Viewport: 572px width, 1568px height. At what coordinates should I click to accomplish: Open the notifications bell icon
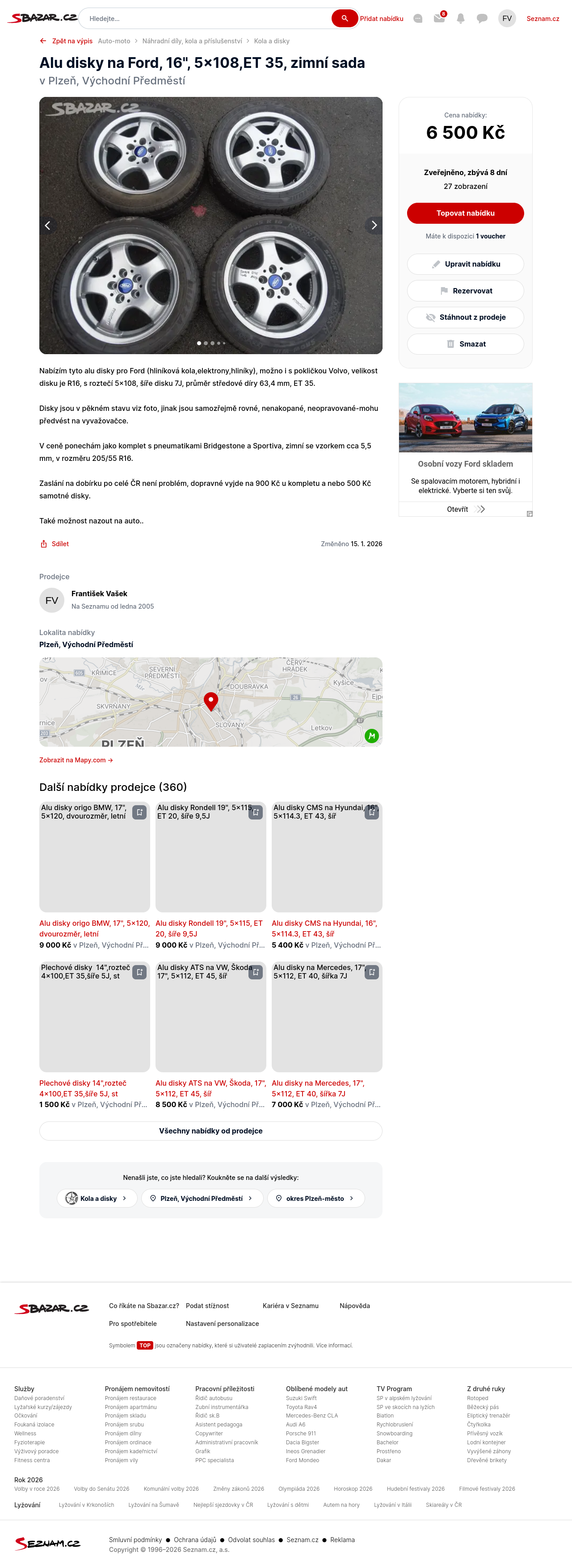coord(461,18)
